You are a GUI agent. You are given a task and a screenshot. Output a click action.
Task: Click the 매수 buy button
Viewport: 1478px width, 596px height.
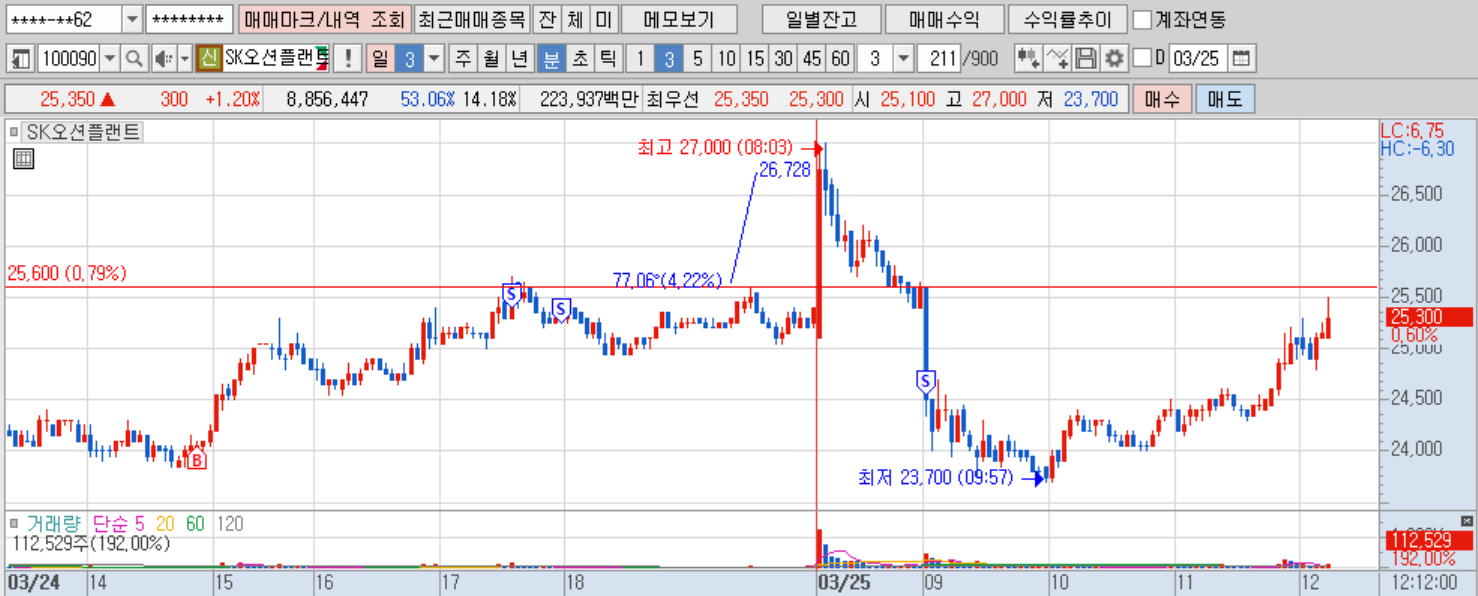point(1162,99)
